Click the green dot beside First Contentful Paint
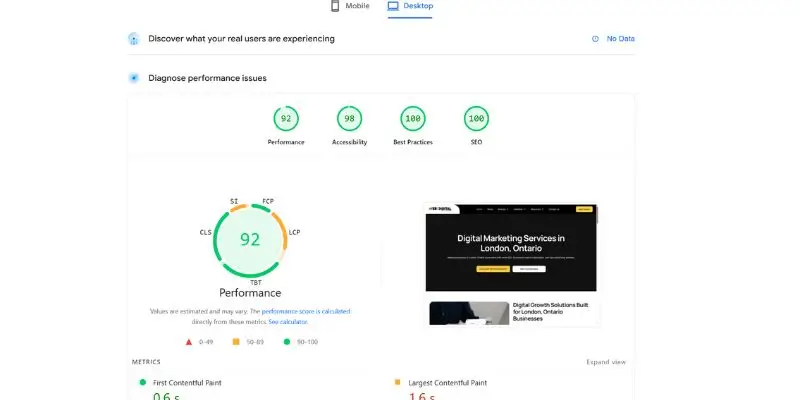Screen dimensions: 800x400 142,382
